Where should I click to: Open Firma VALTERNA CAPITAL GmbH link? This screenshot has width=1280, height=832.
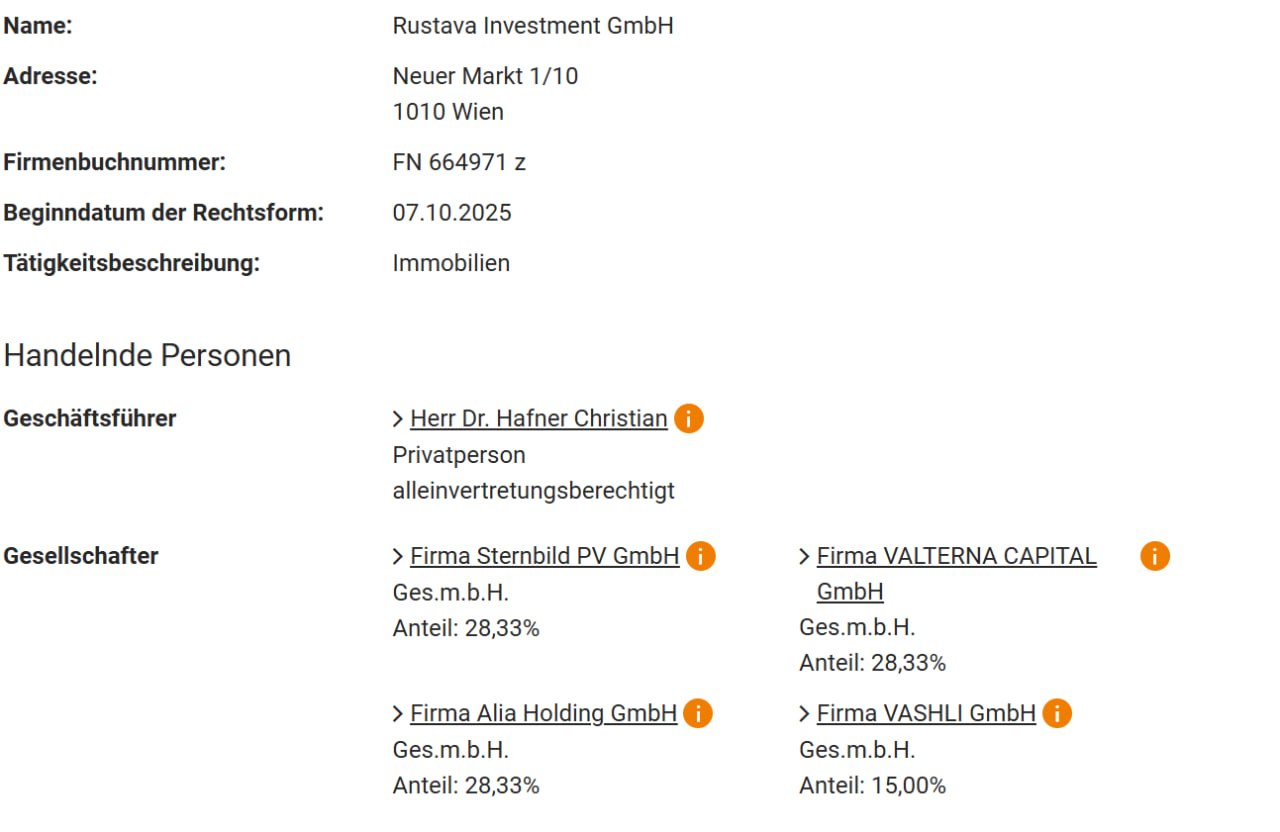(957, 574)
